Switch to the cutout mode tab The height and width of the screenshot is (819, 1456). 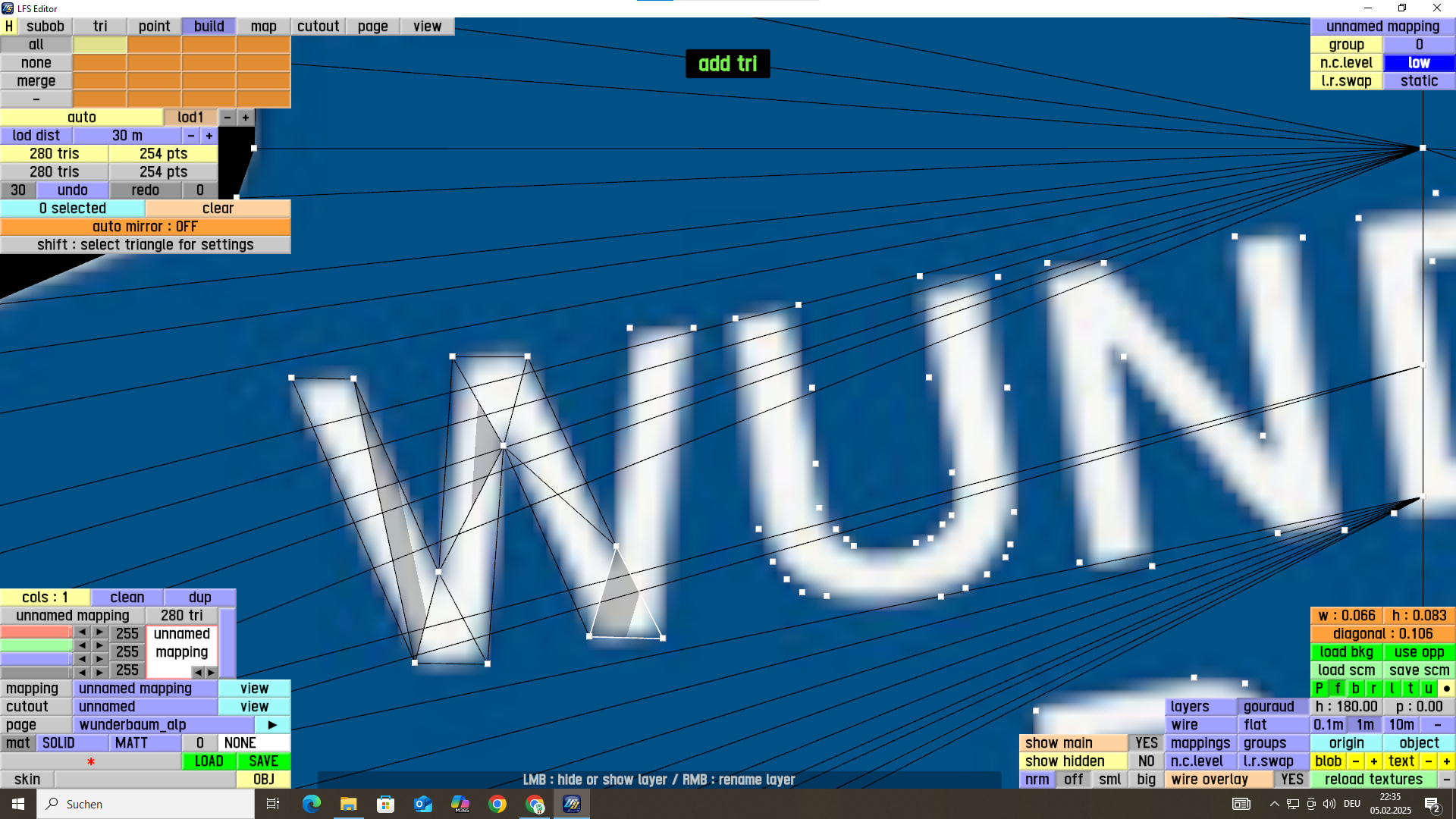tap(318, 27)
